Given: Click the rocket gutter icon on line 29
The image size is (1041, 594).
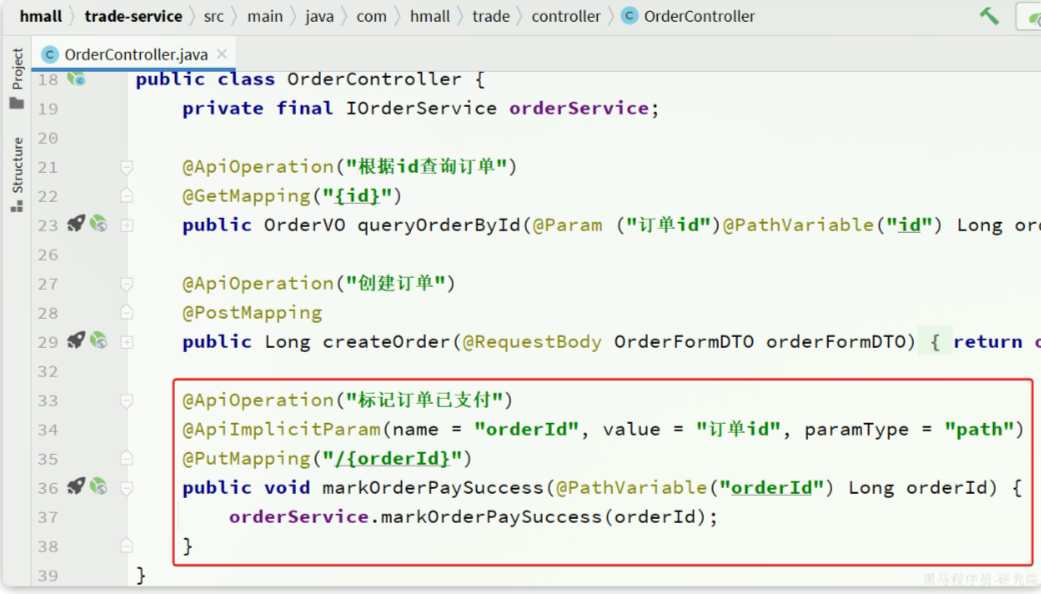Looking at the screenshot, I should 76,341.
